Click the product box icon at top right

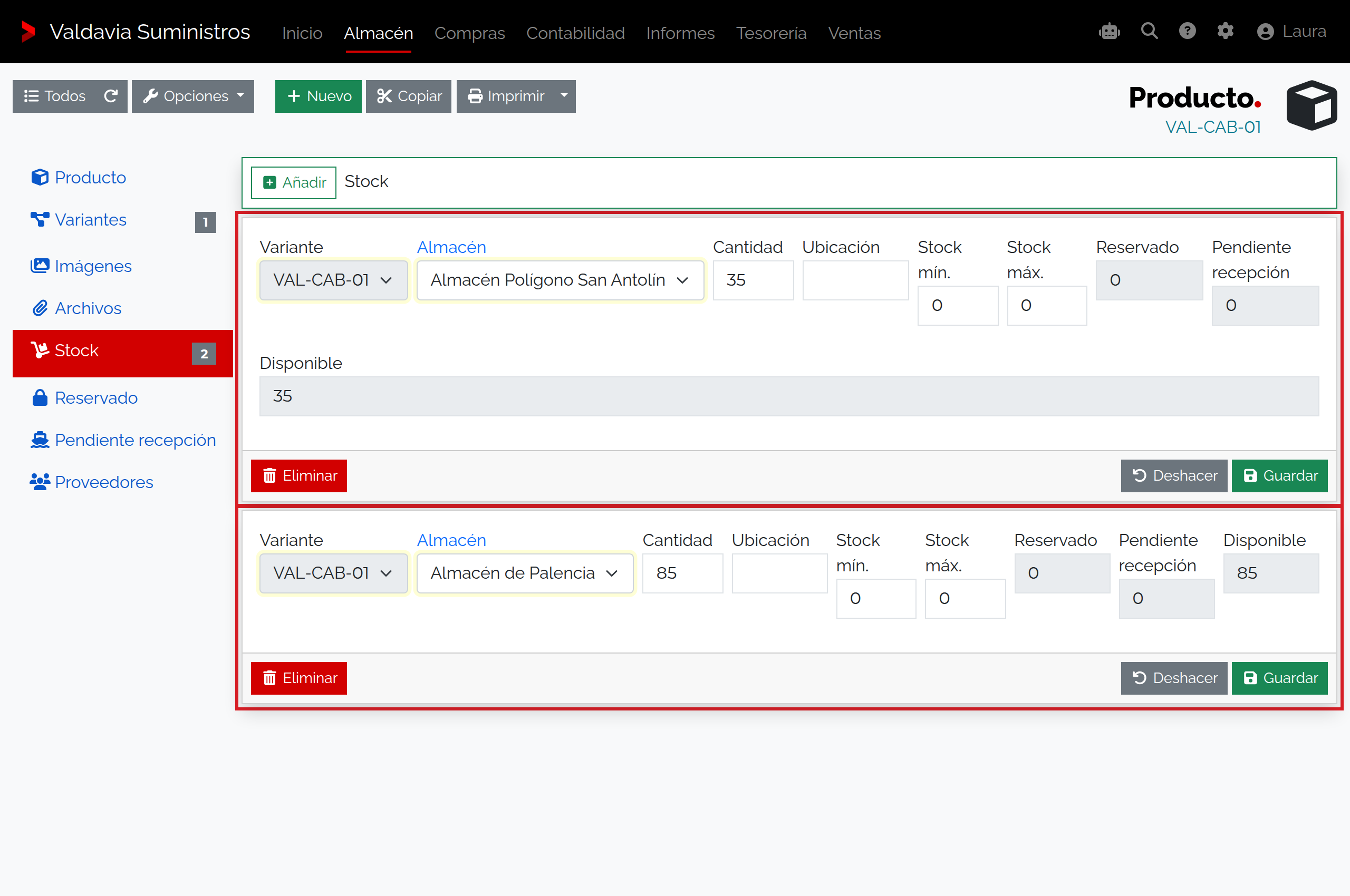tap(1312, 106)
